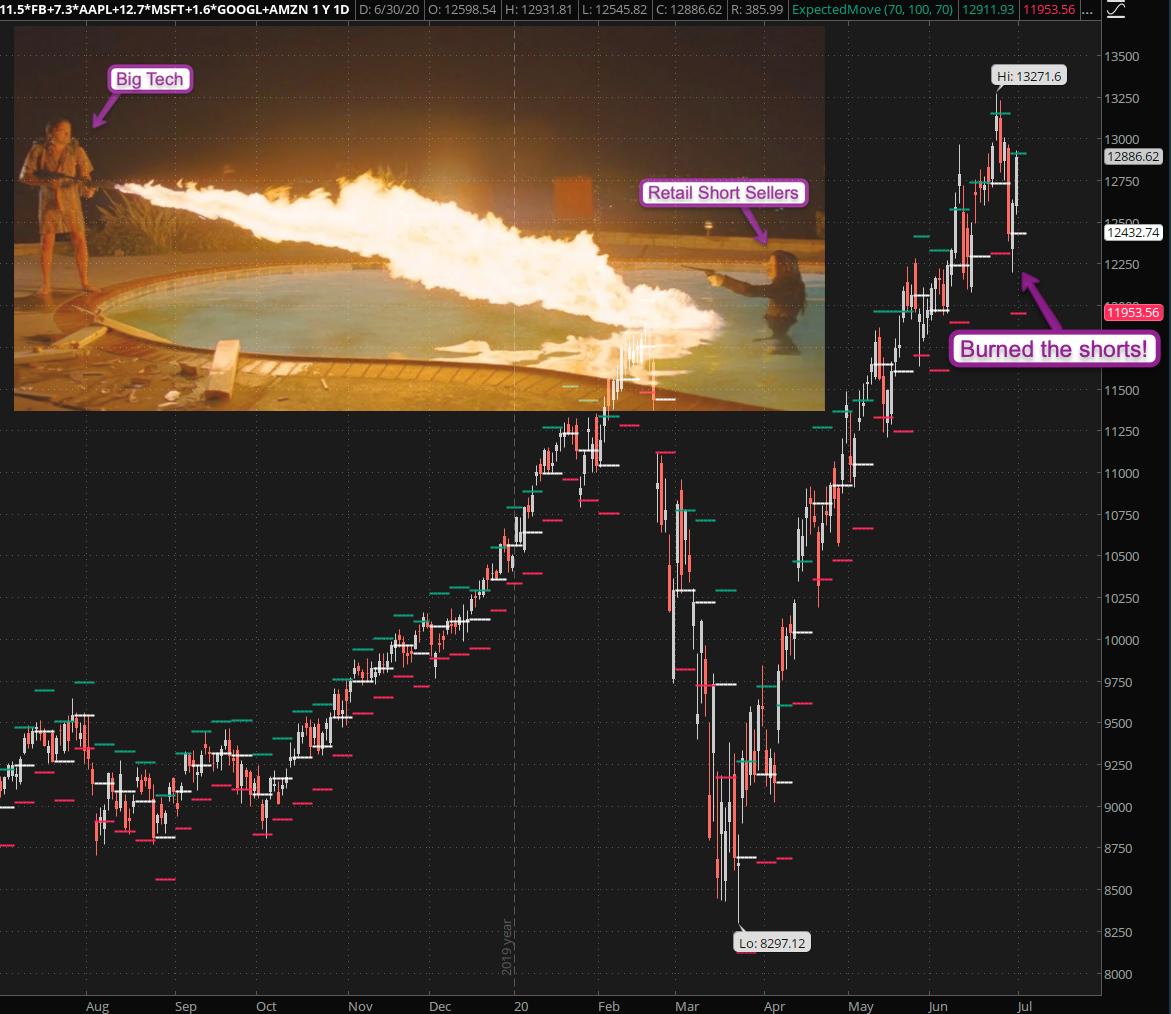Click the 9000 price axis label
The width and height of the screenshot is (1171, 1014).
point(1119,807)
